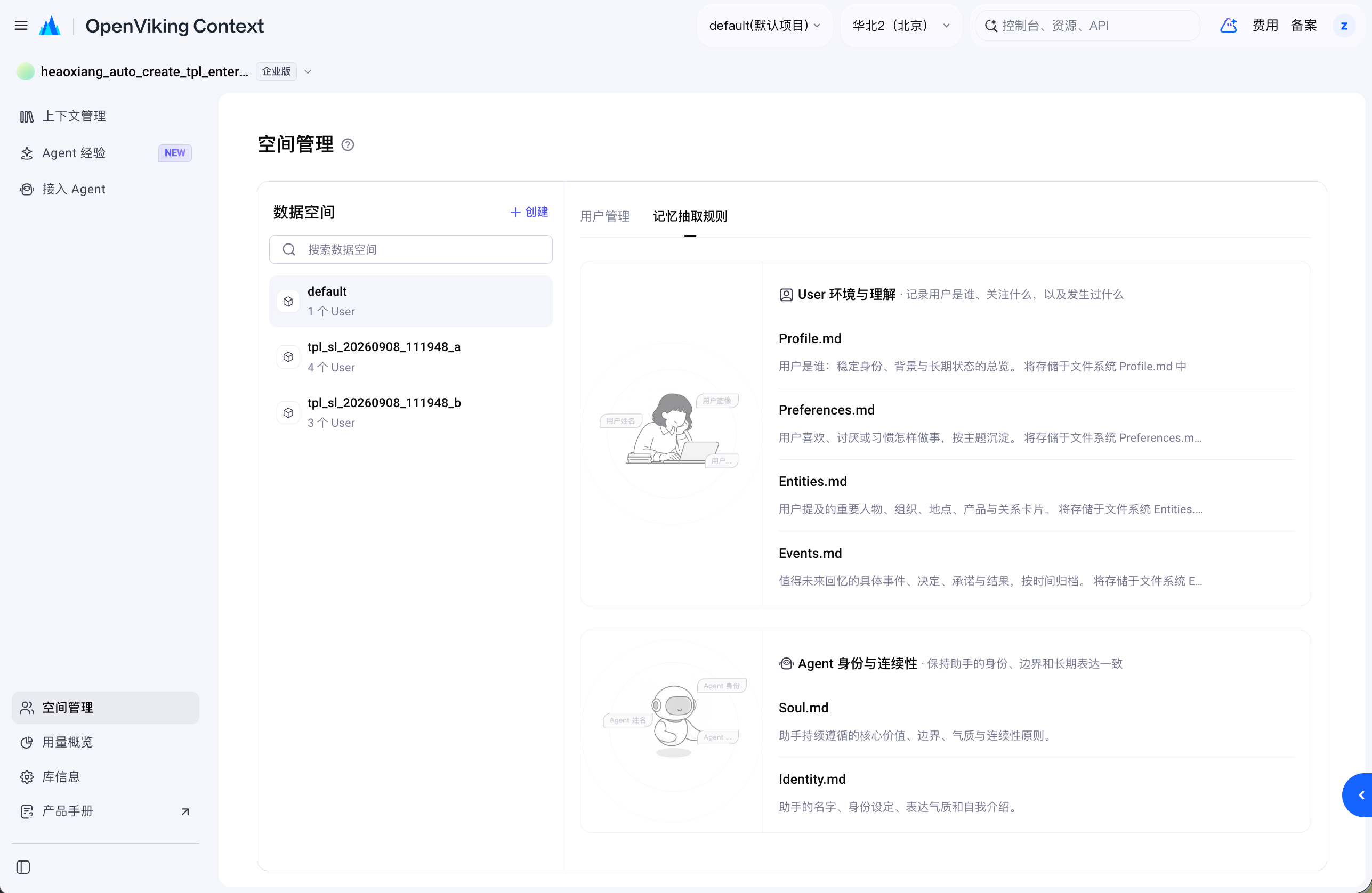The height and width of the screenshot is (893, 1372).
Task: Click the search magnifier icon in header
Action: (990, 26)
